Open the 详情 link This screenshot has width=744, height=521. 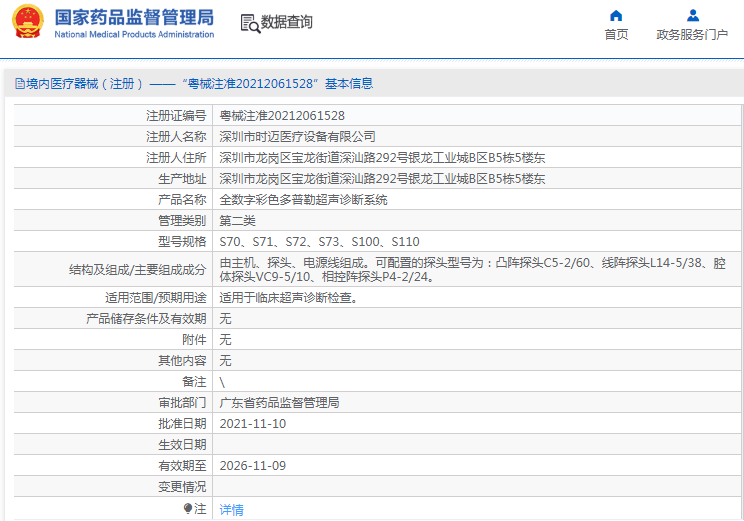[232, 510]
